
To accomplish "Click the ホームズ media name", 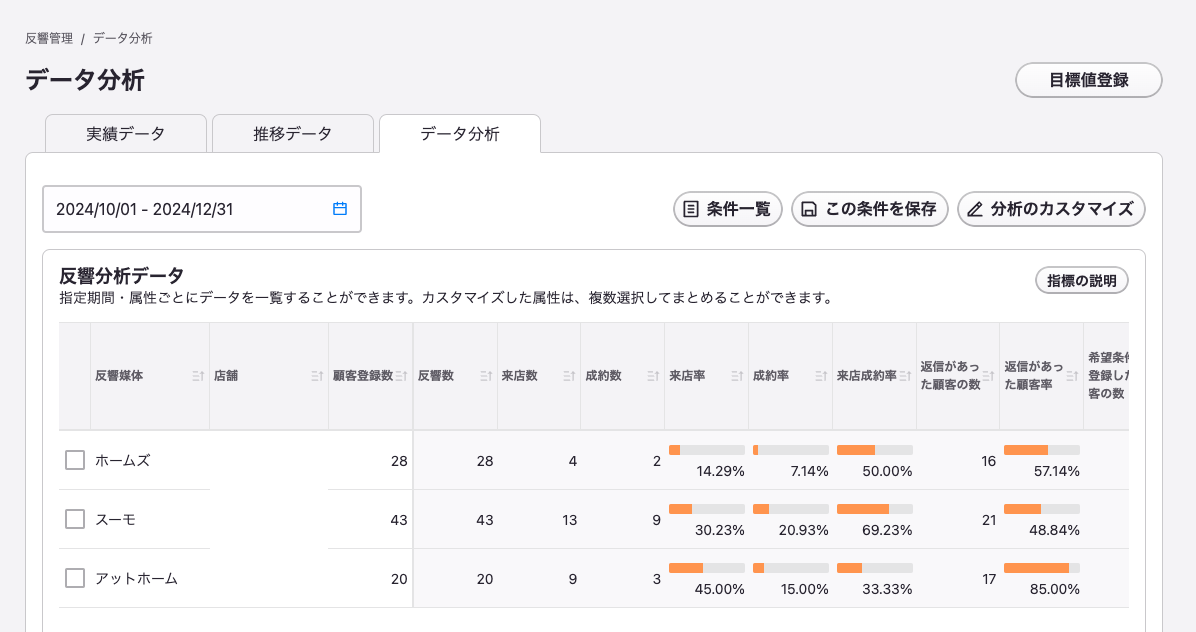I will pyautogui.click(x=123, y=460).
